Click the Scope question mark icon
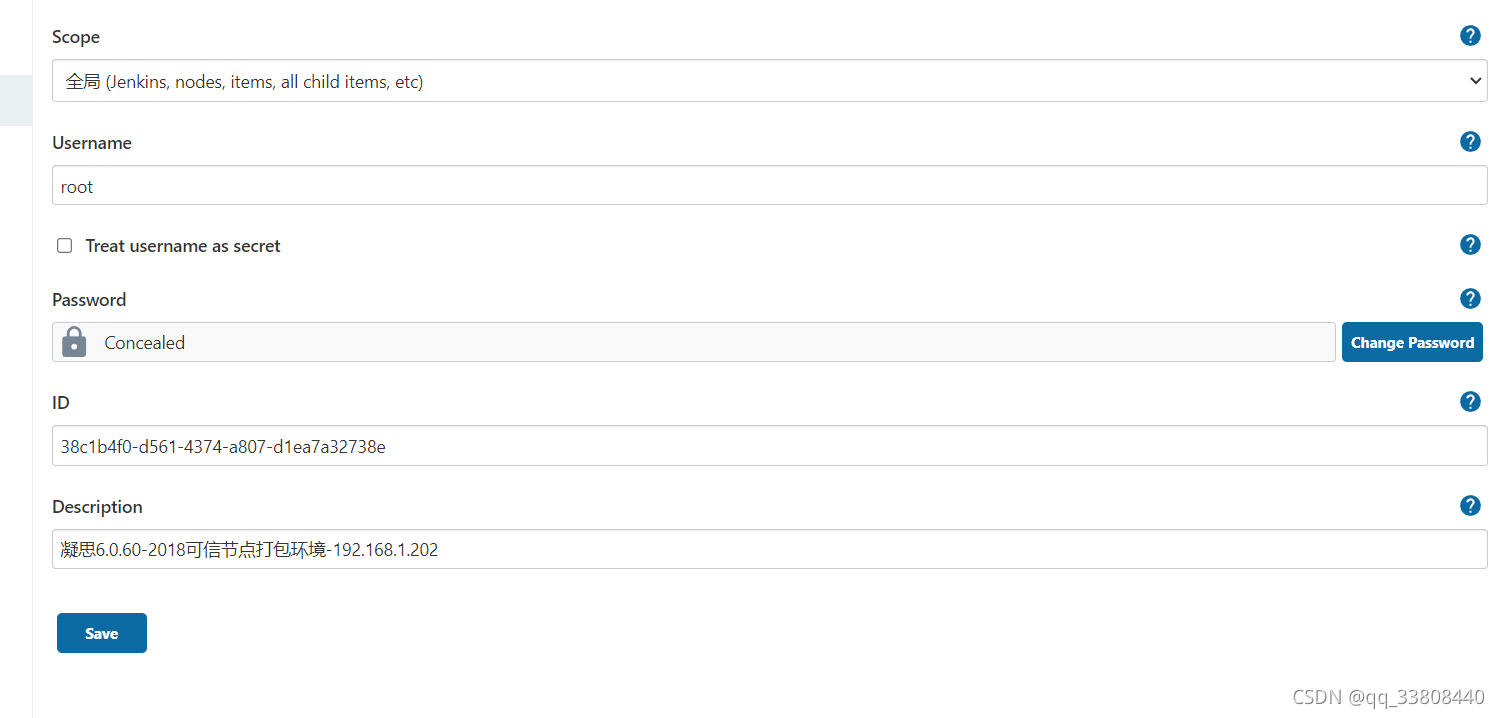Screen dimensions: 1500x718 [1470, 35]
